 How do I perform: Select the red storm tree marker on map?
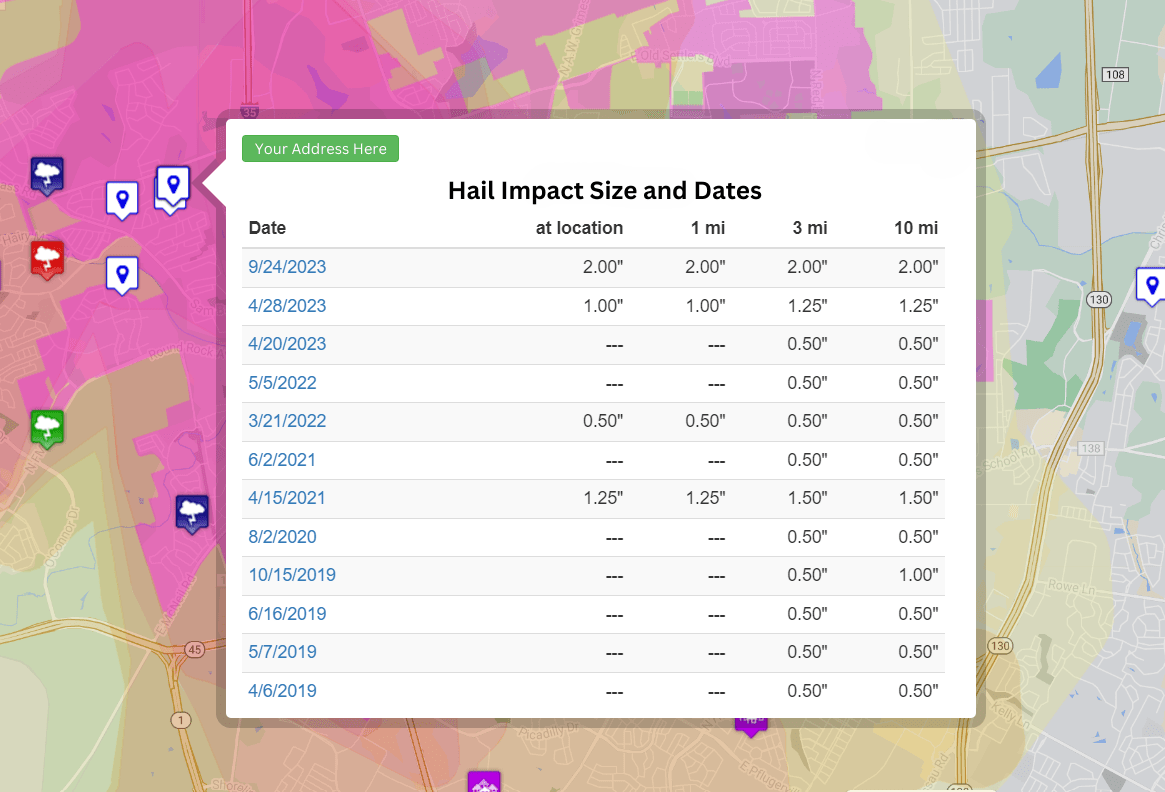(47, 260)
